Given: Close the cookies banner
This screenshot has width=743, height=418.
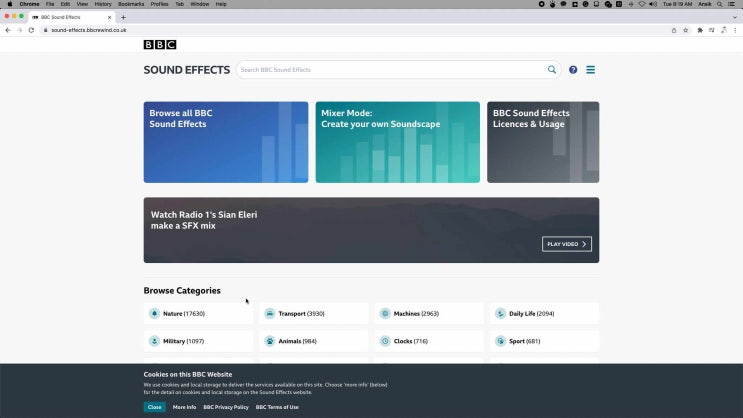Looking at the screenshot, I should tap(154, 407).
